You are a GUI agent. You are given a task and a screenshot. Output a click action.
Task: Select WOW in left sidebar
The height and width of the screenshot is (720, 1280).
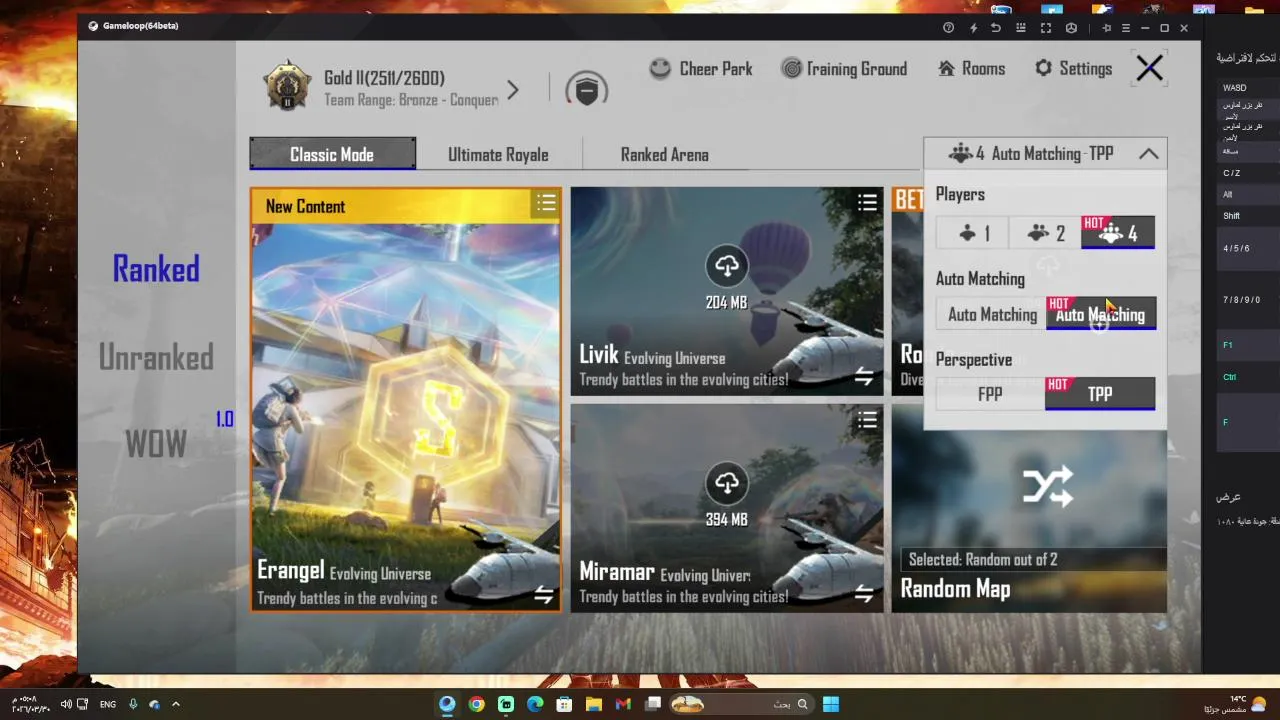(156, 444)
